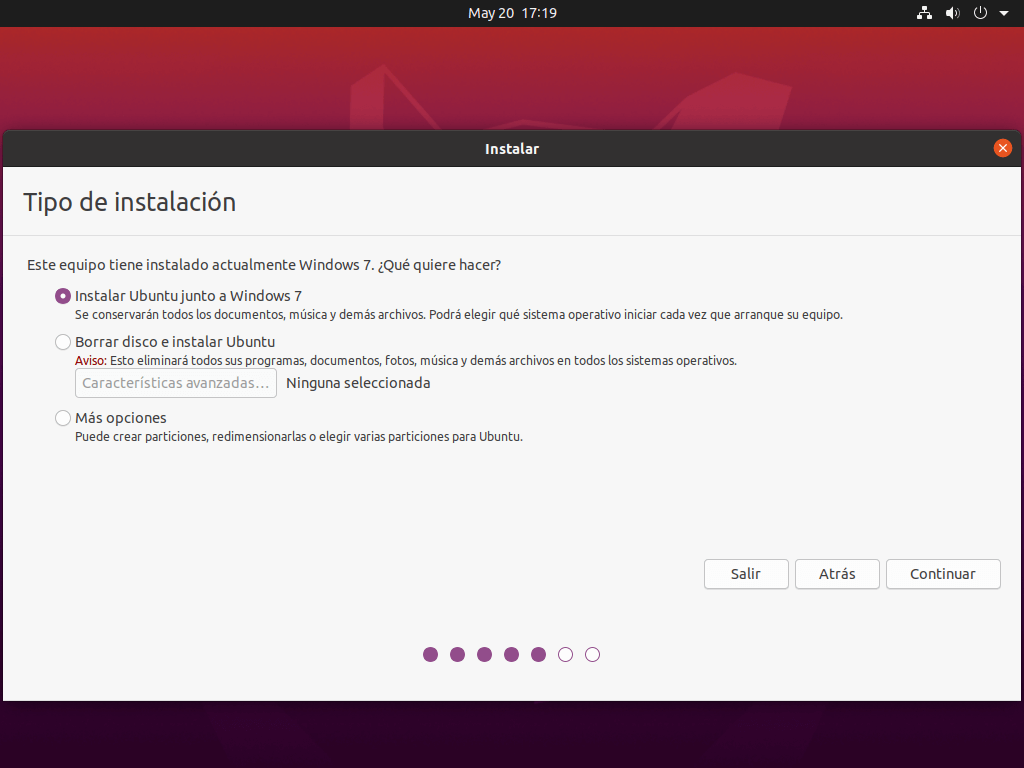This screenshot has width=1024, height=768.
Task: Go back with the Atrás button
Action: click(837, 574)
